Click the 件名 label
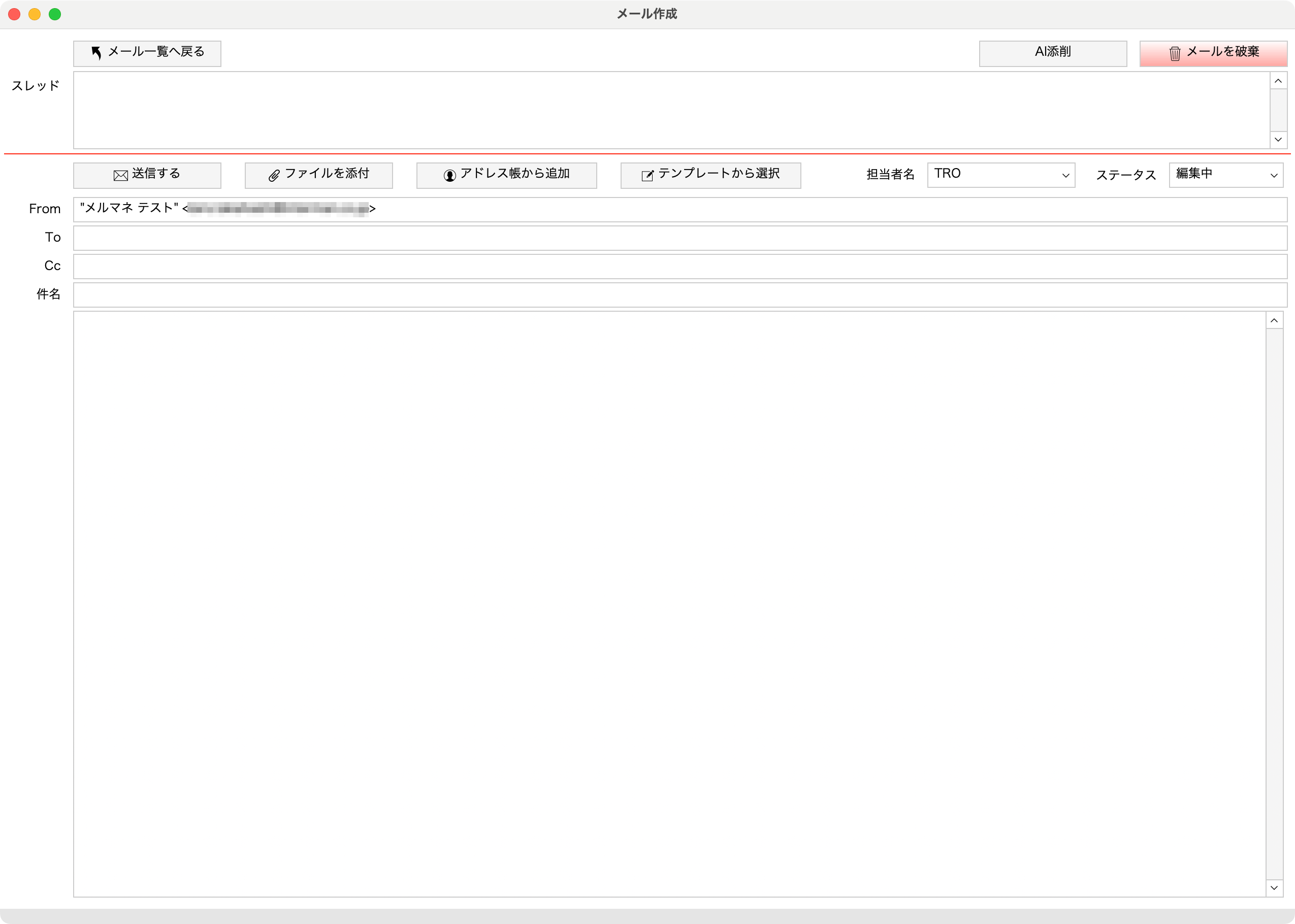Screen dimensions: 1295x924 click(x=48, y=294)
